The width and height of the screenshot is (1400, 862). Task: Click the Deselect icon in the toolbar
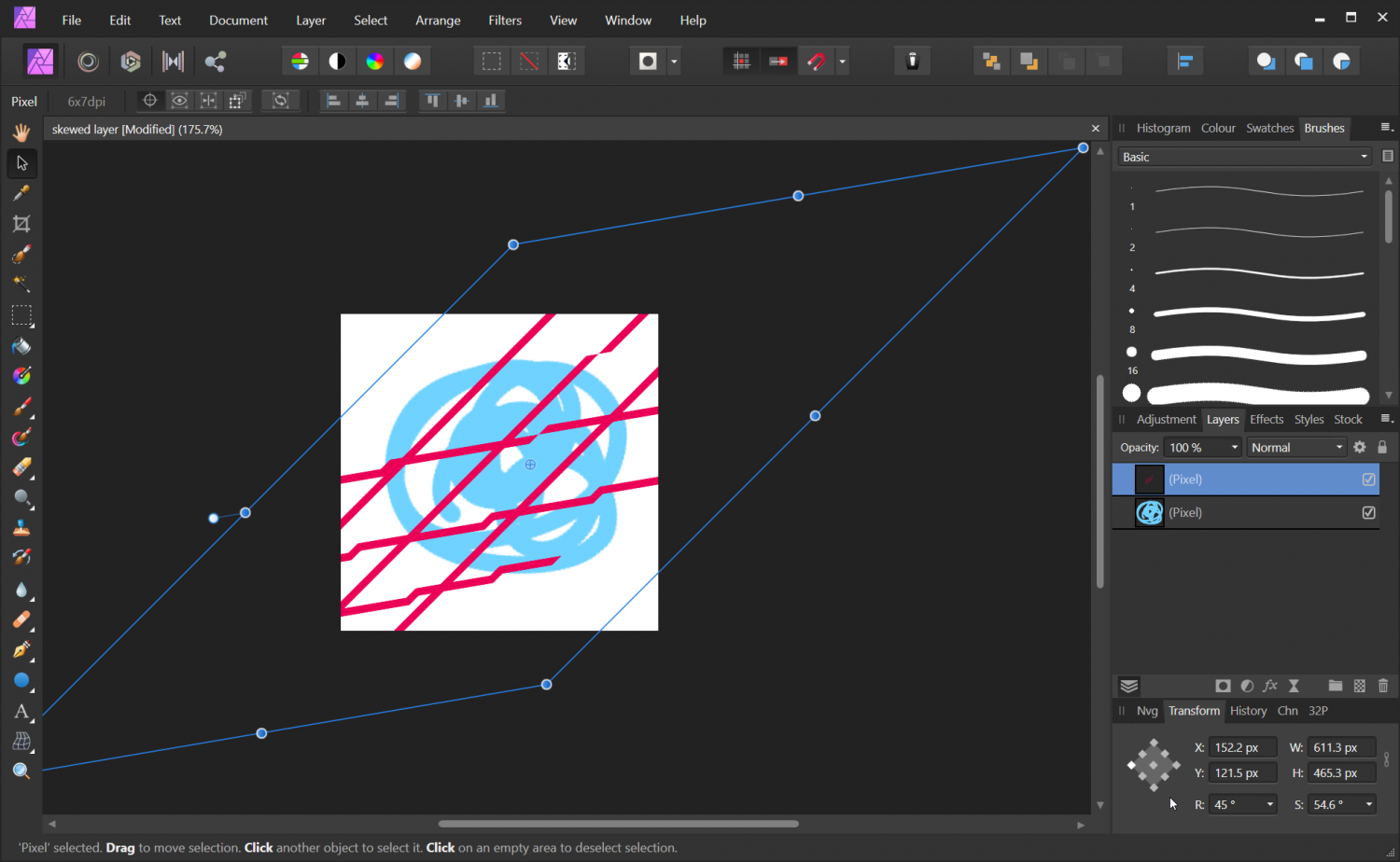pos(528,62)
